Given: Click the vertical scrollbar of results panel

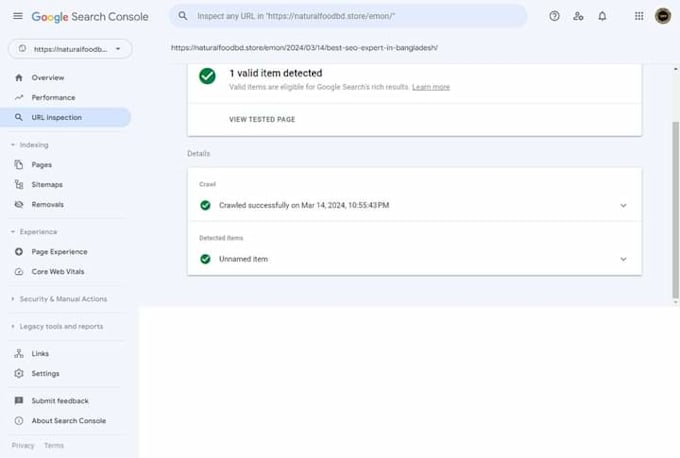Looking at the screenshot, I should pyautogui.click(x=675, y=210).
